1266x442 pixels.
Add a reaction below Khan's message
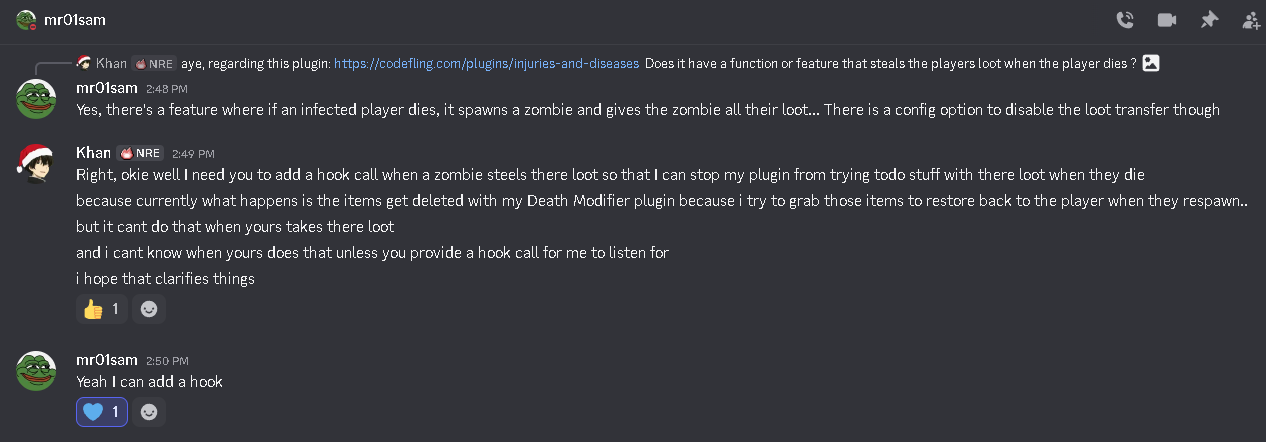[149, 309]
